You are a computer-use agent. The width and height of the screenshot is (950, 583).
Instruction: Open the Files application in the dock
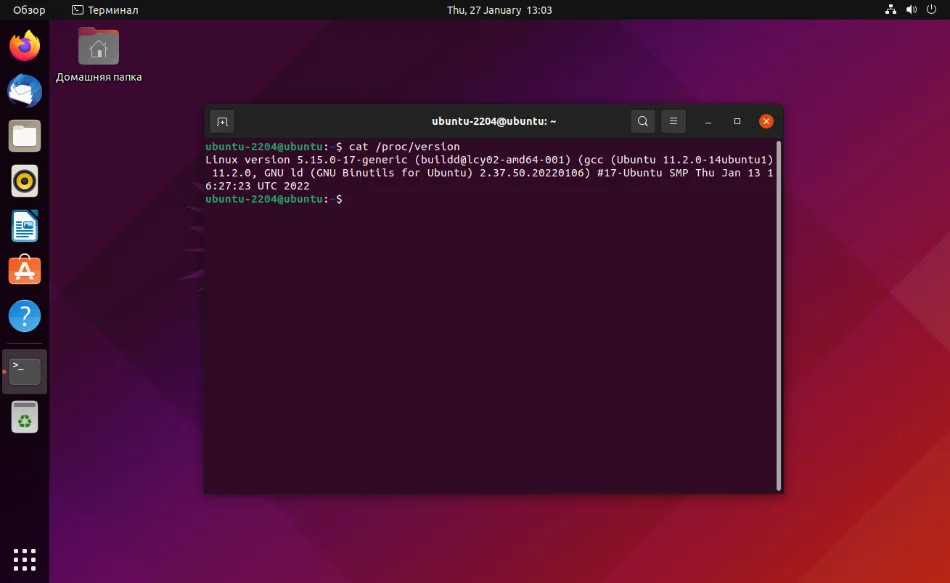pyautogui.click(x=23, y=135)
